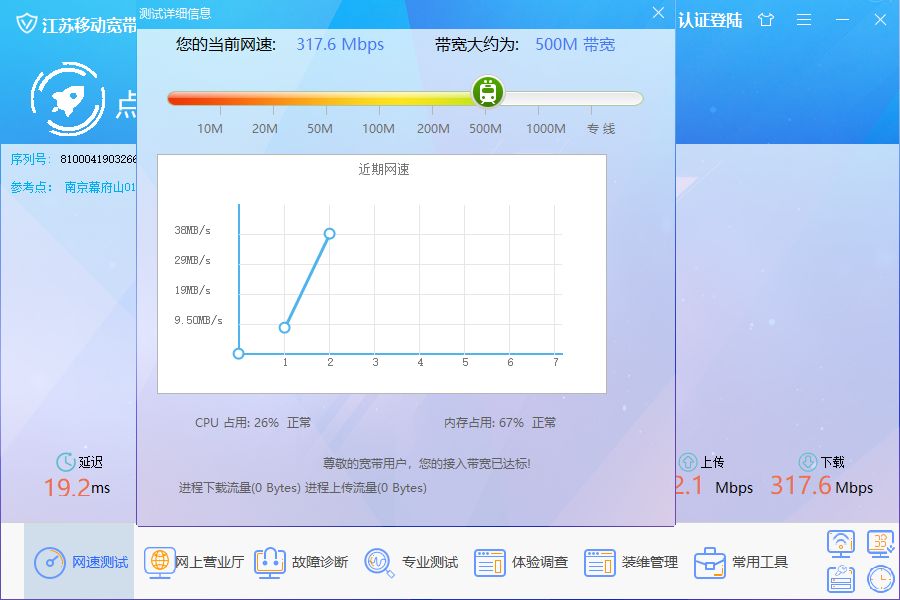This screenshot has width=900, height=600.
Task: Click the 延迟 clock icon
Action: [x=65, y=462]
